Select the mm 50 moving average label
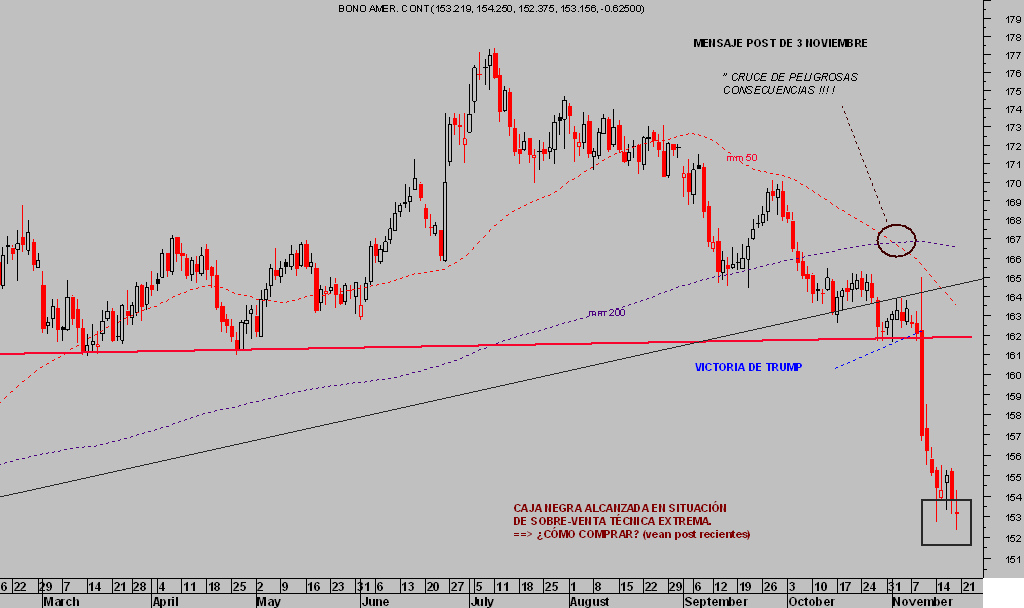This screenshot has width=1024, height=608. tap(741, 158)
